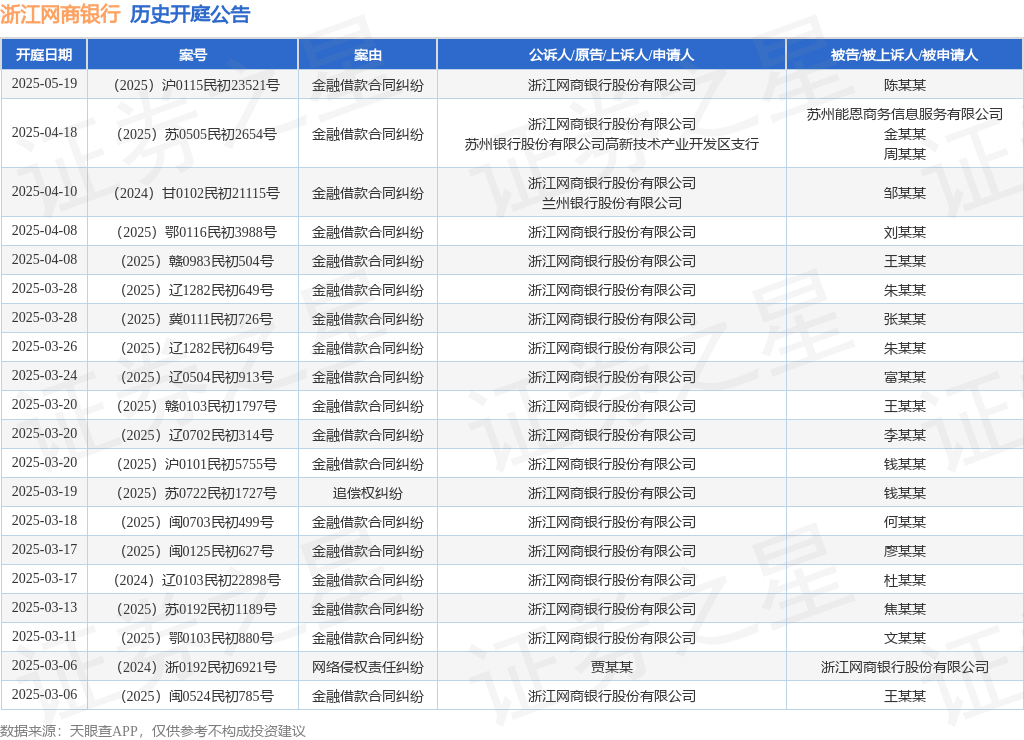
Task: Click date cell 2025-03-13
Action: pos(44,608)
